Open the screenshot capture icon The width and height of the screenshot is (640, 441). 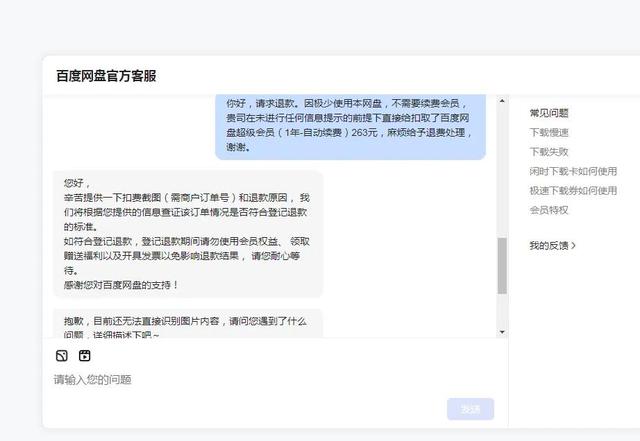pyautogui.click(x=62, y=356)
